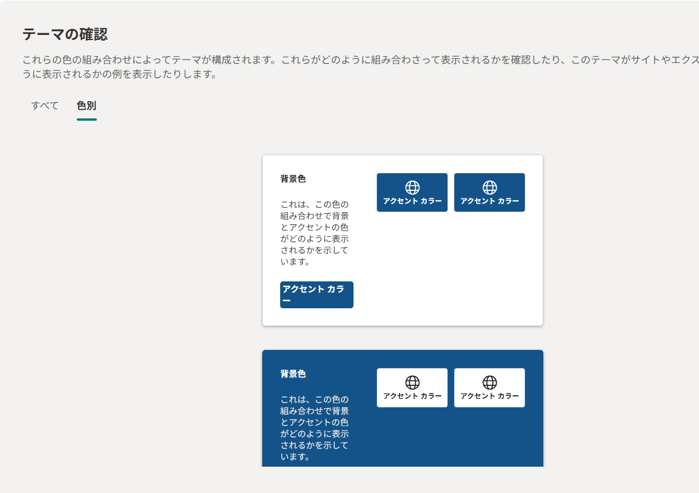
Task: Click the theme explanation text below title
Action: [x=350, y=67]
